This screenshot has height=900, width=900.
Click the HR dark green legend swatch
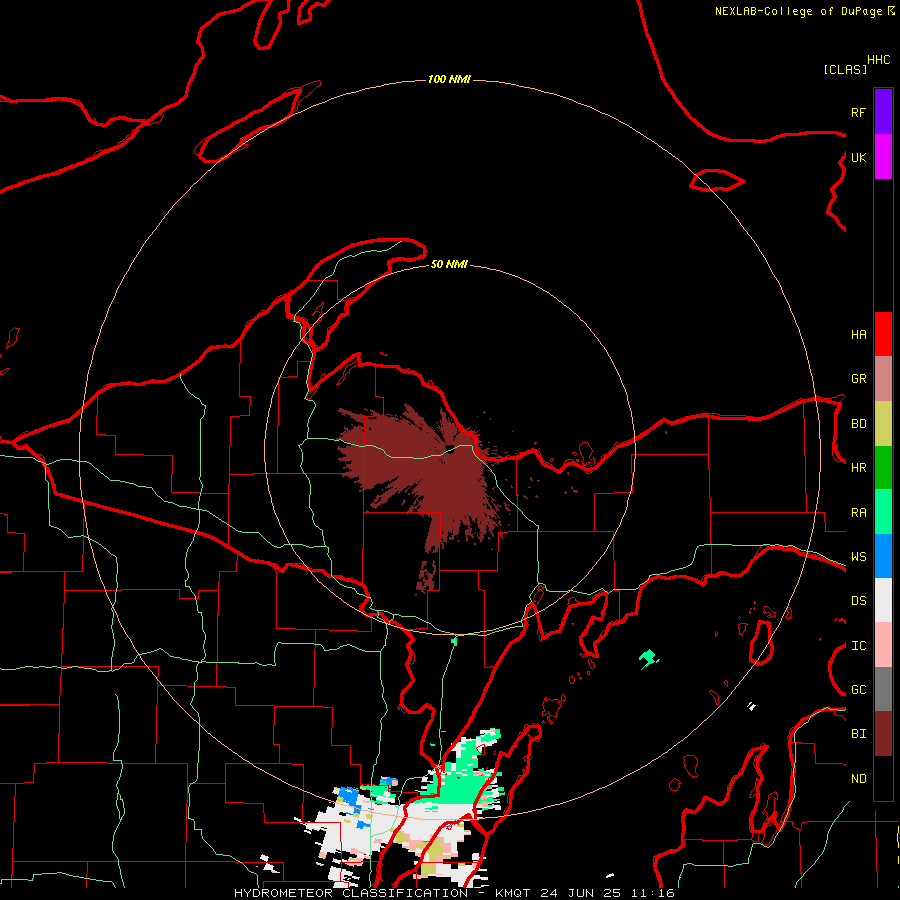pyautogui.click(x=883, y=468)
